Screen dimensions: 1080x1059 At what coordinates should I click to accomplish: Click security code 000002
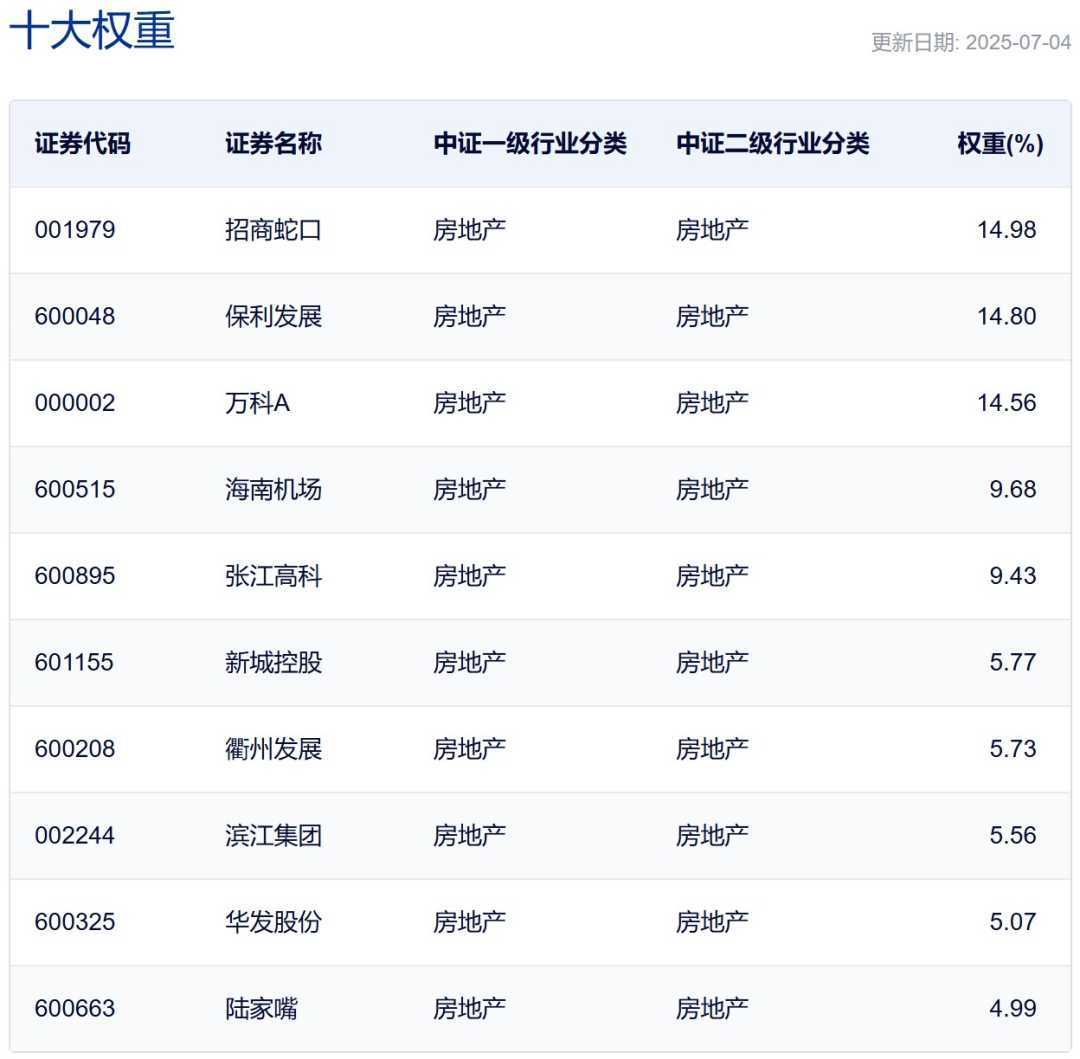[x=75, y=403]
